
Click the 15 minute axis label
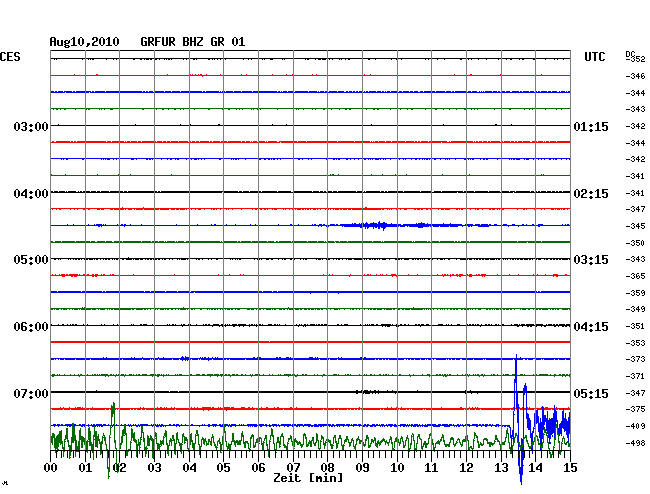[x=570, y=467]
